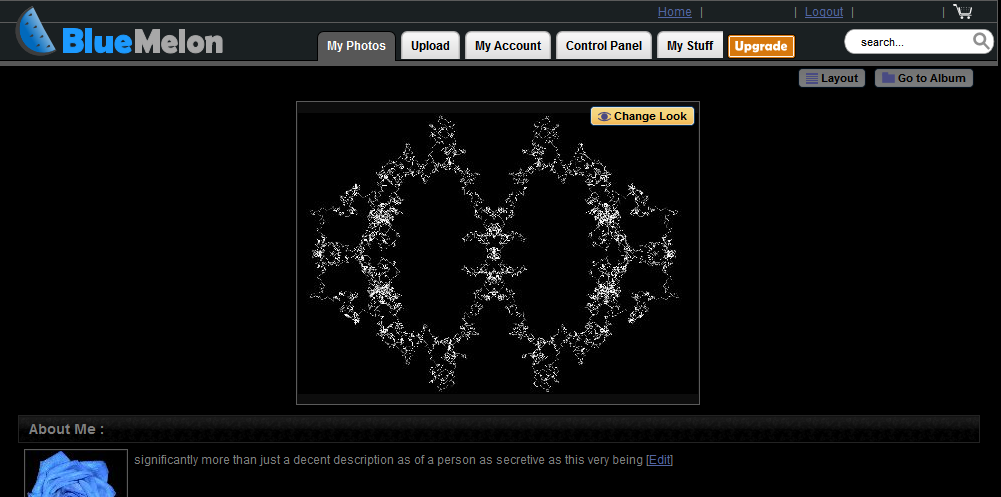Click the orange Upgrade button
1001x497 pixels.
[761, 46]
